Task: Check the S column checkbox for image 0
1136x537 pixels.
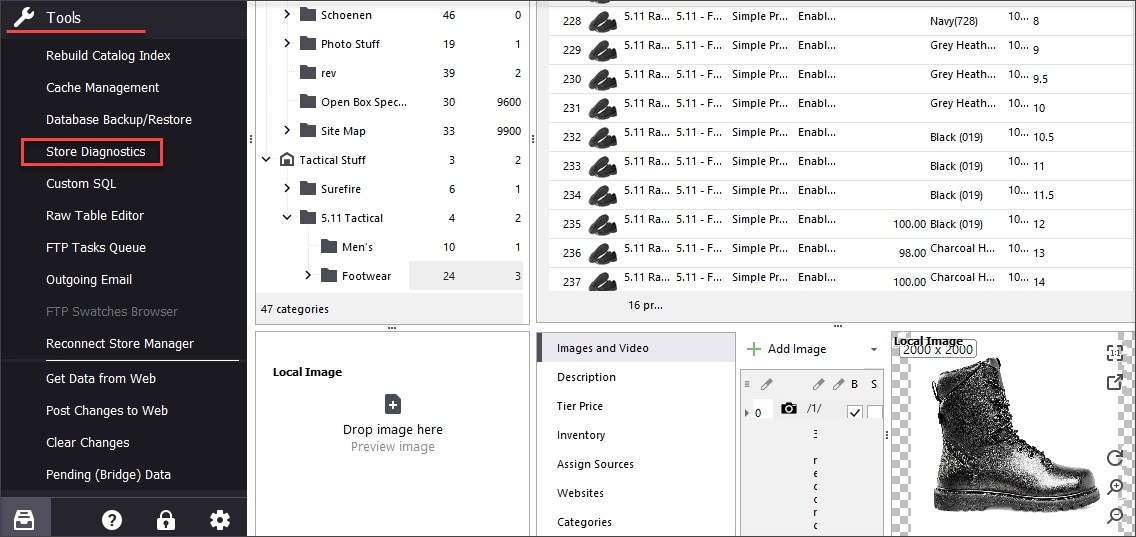Action: [875, 412]
